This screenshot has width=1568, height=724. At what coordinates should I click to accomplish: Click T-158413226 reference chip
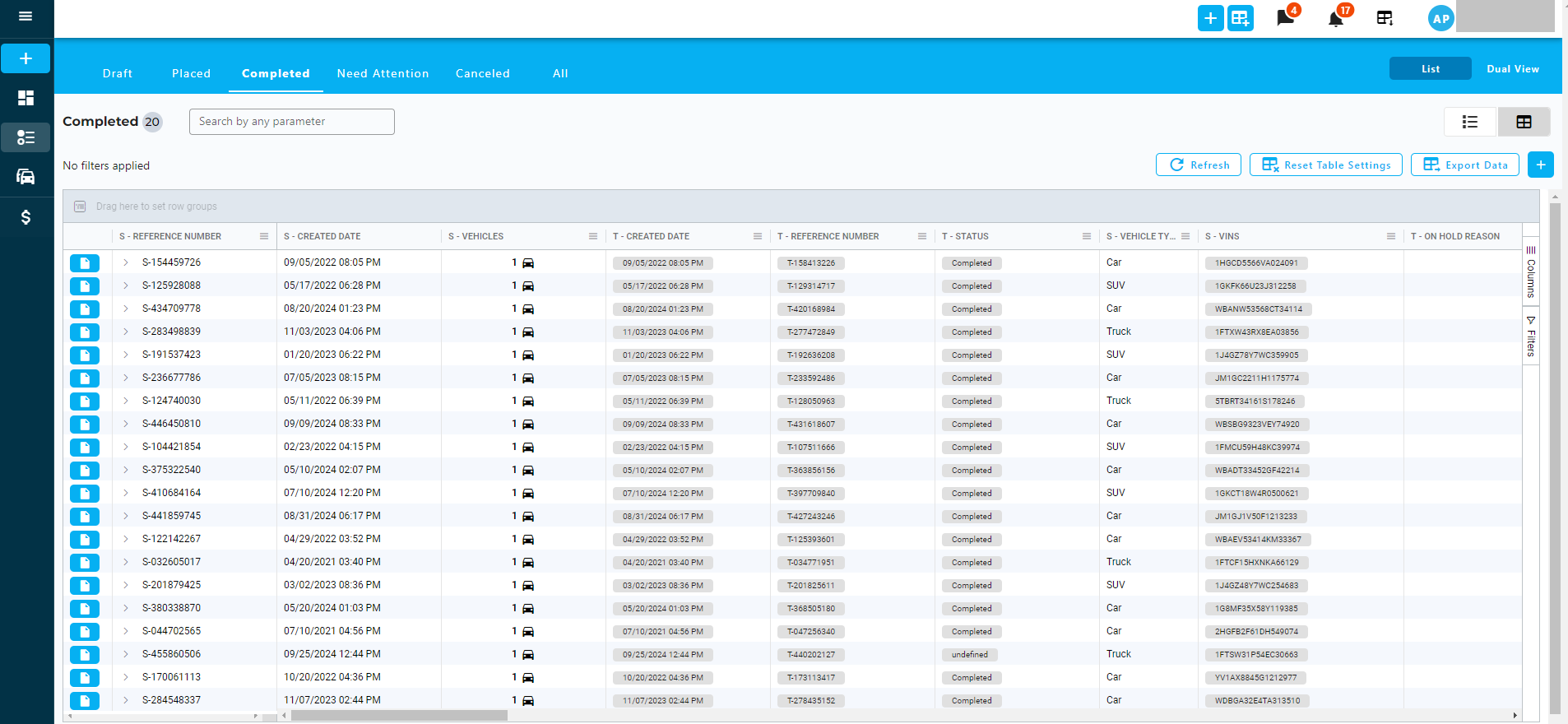coord(811,263)
